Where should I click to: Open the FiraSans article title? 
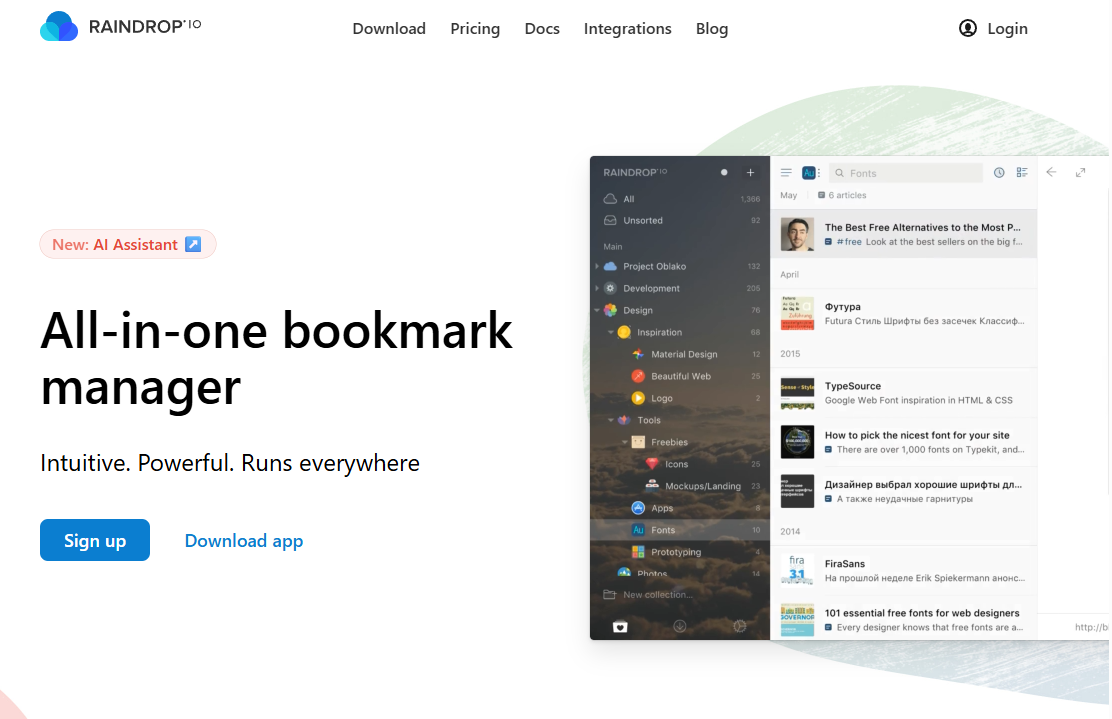pos(845,564)
